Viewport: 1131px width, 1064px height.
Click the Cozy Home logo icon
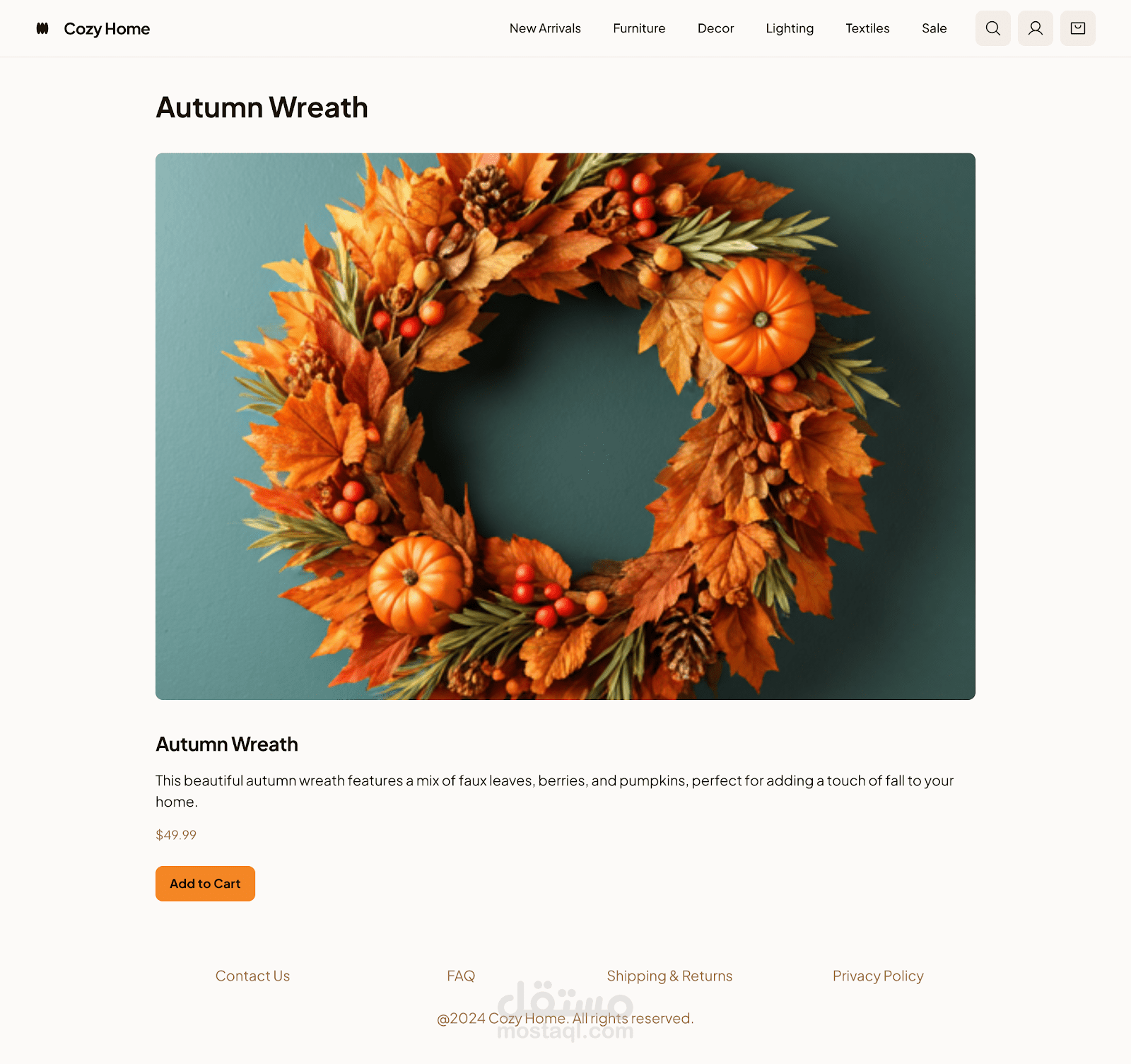(42, 28)
